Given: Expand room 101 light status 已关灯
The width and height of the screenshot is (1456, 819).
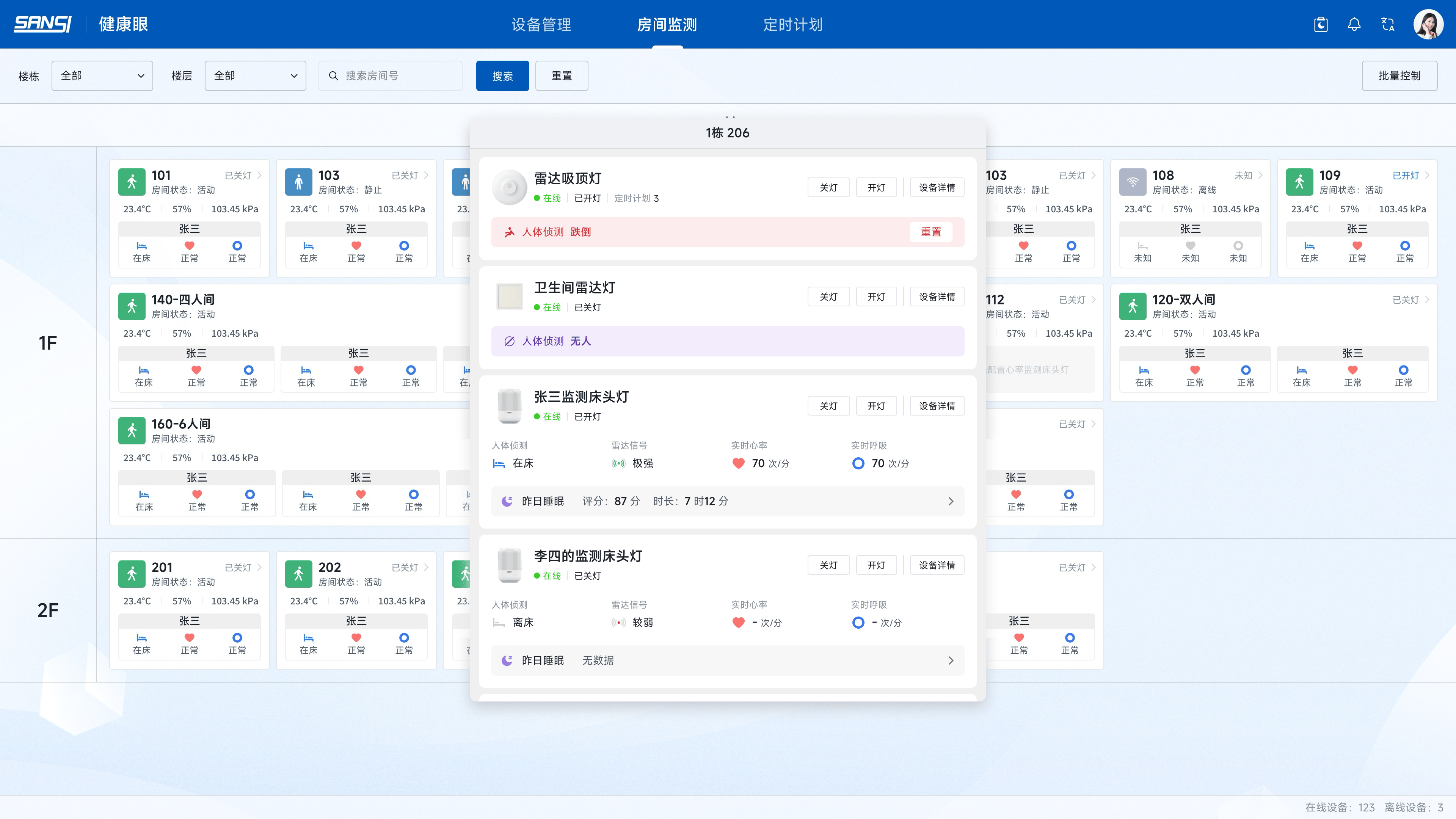Looking at the screenshot, I should click(243, 176).
